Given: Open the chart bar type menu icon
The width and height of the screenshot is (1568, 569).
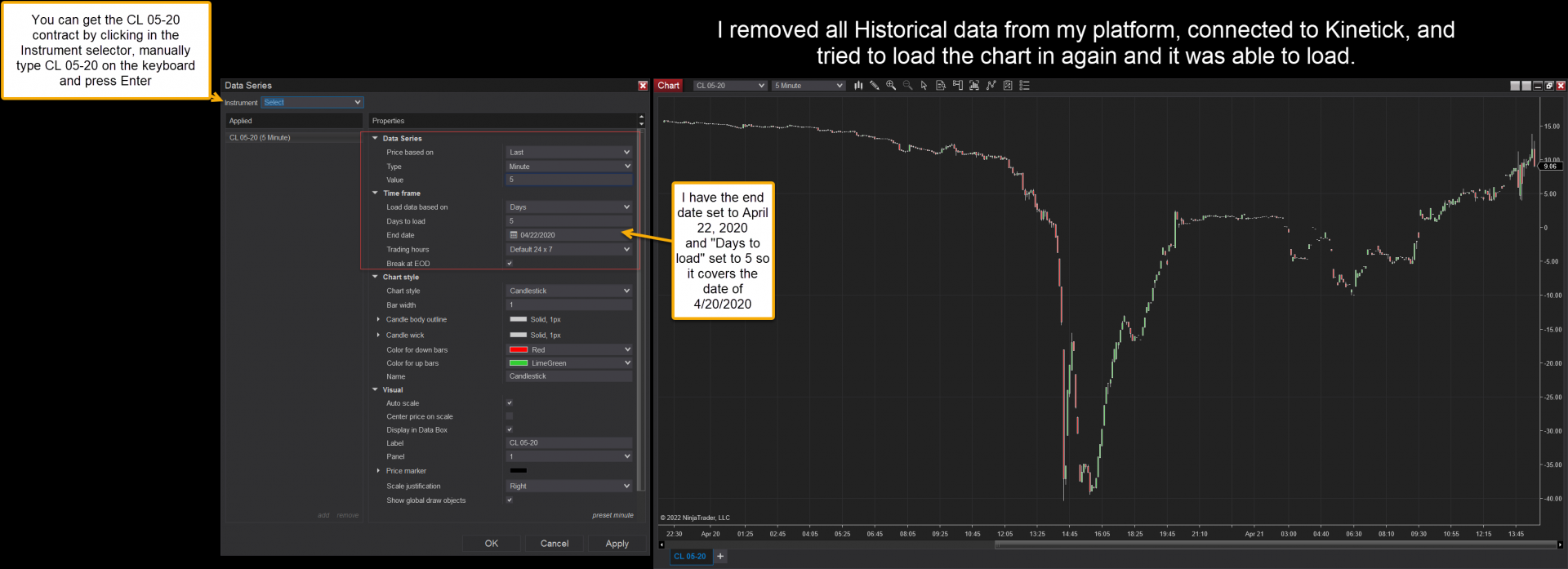Looking at the screenshot, I should tap(858, 85).
